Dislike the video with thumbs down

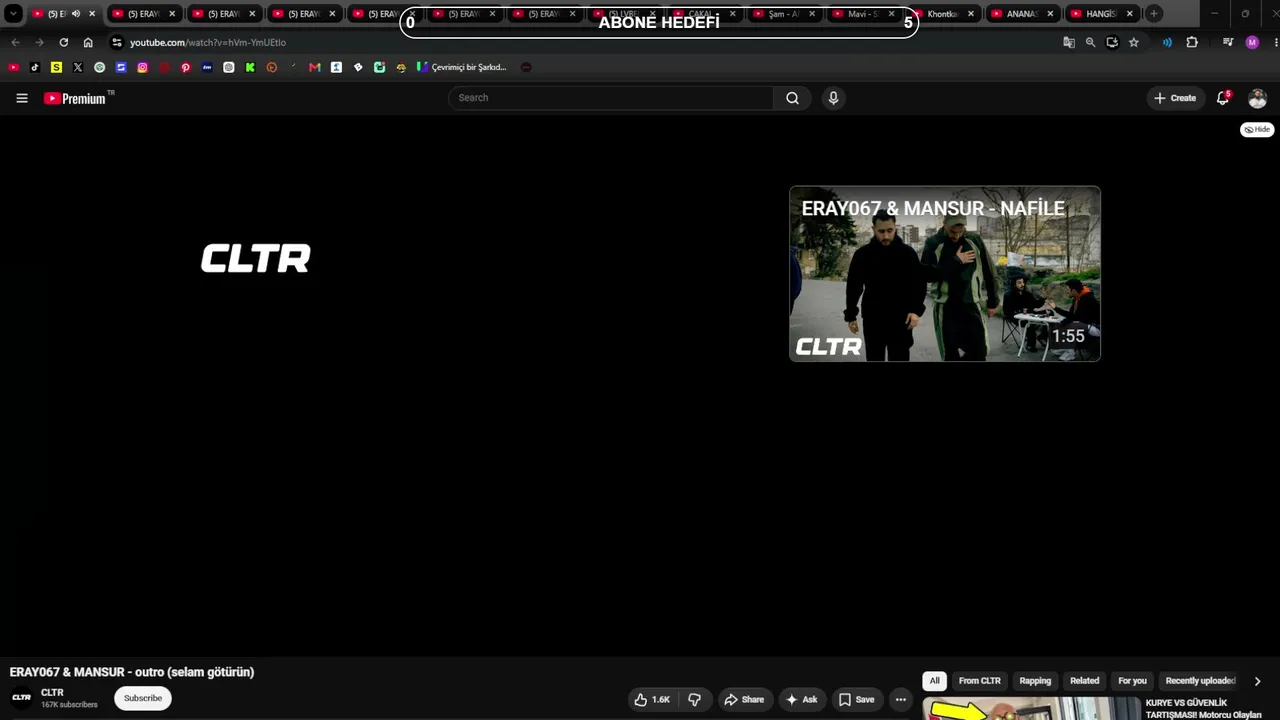click(x=694, y=700)
